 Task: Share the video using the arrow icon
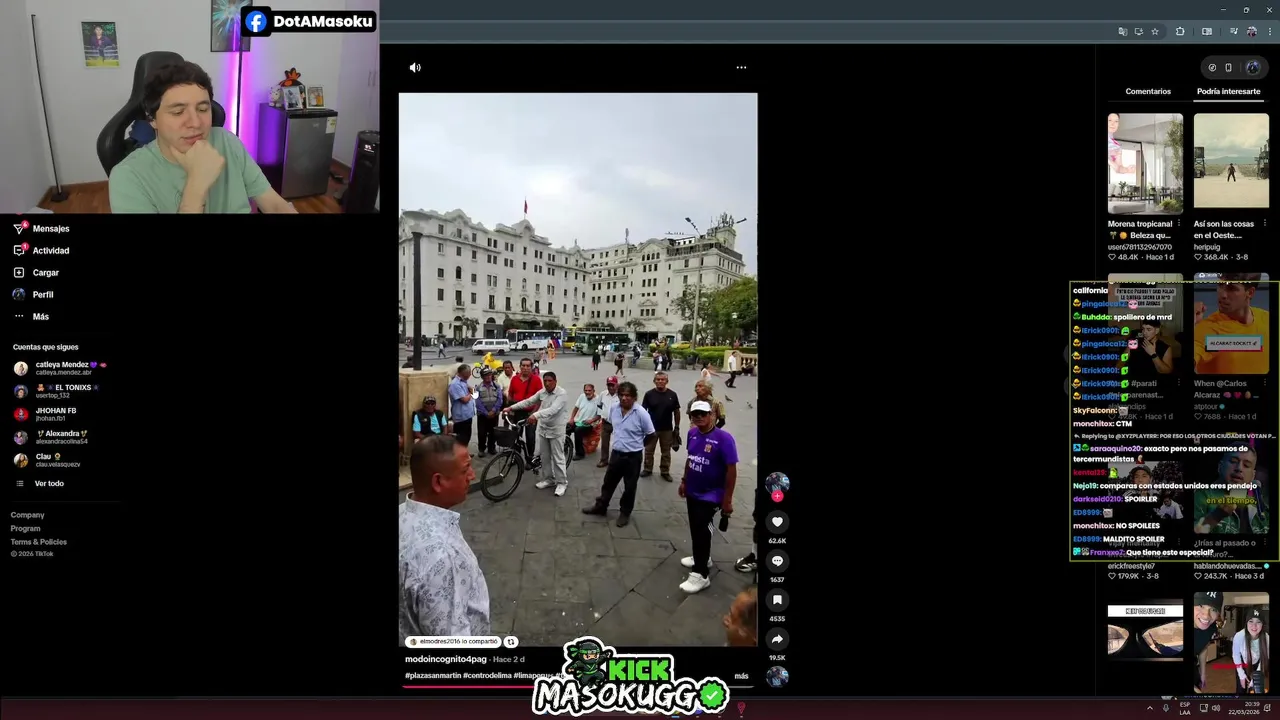click(x=777, y=639)
